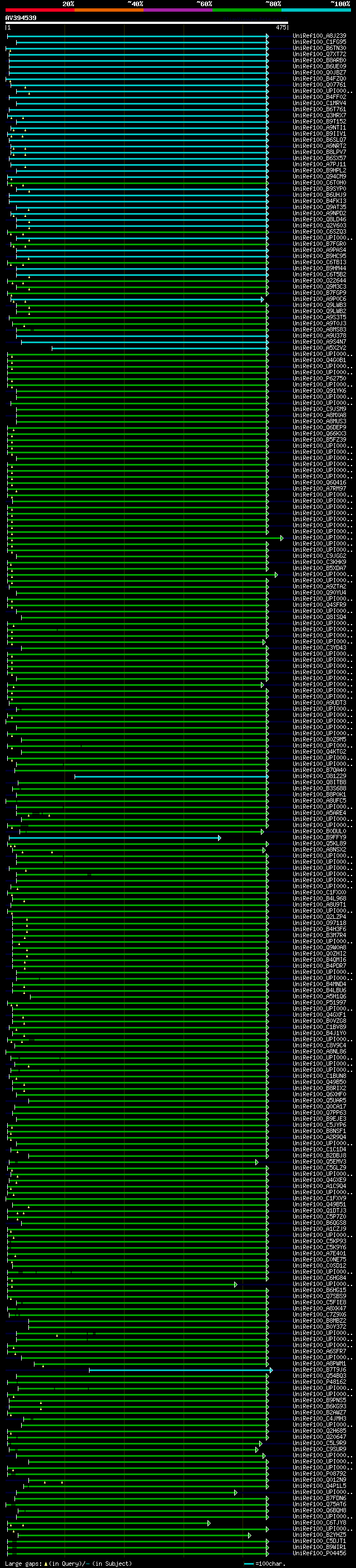The height and width of the screenshot is (1568, 356).
Task: Select the UniRef100_B7FGR0 label
Action: [x=319, y=244]
